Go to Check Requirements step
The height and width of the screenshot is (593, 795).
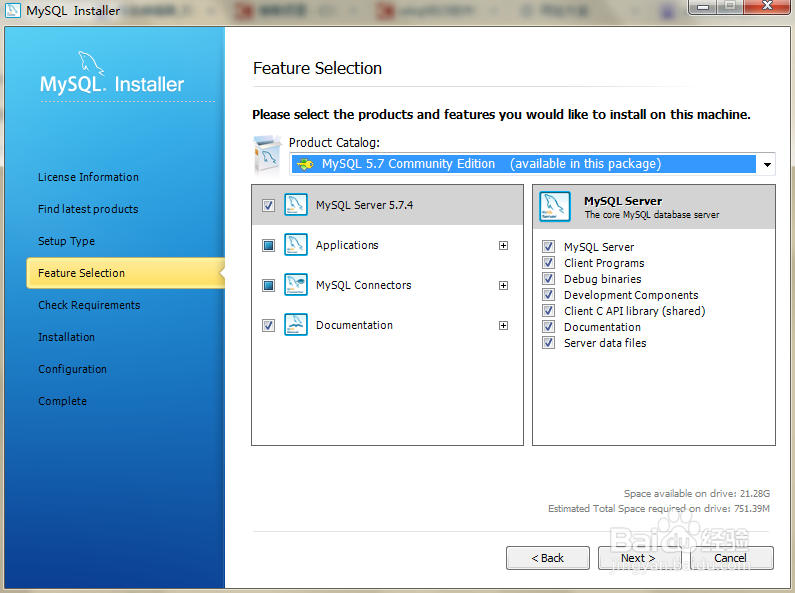(89, 305)
